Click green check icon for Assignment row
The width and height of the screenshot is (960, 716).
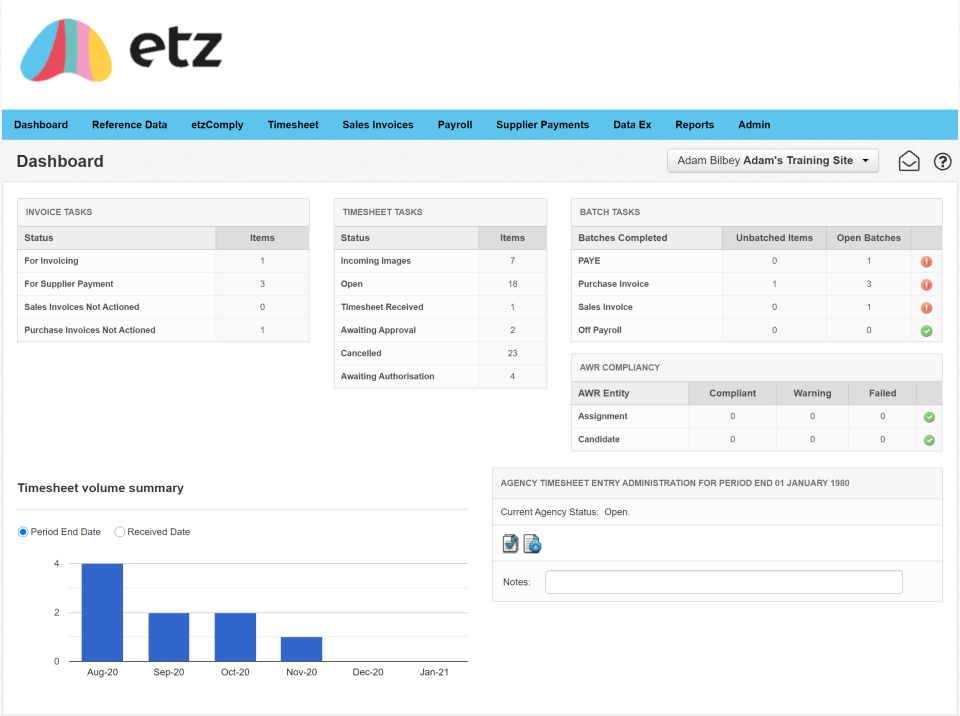[929, 417]
